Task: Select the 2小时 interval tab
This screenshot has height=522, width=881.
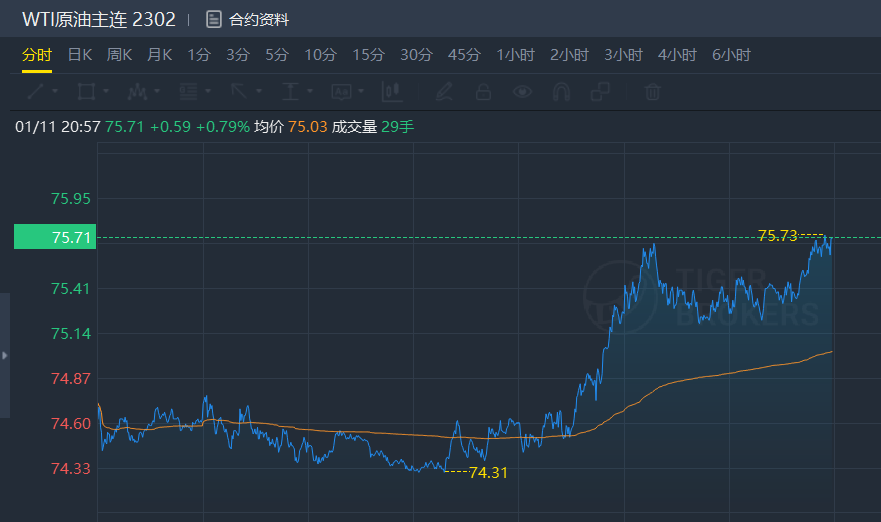Action: click(569, 55)
